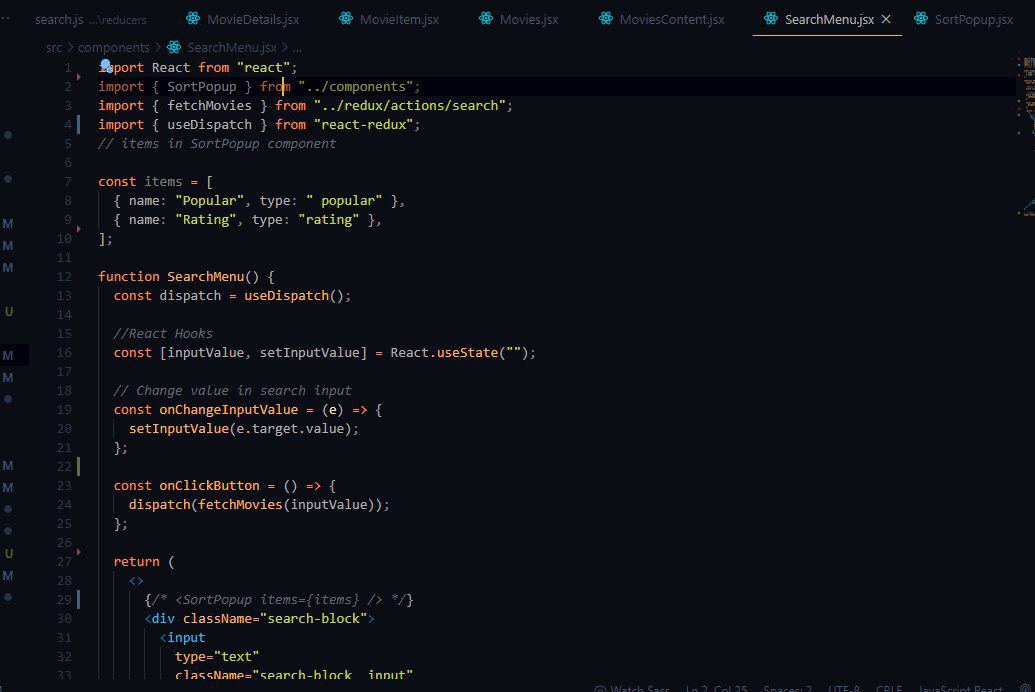Click React icon on SearchMenu.jsx tab
This screenshot has height=692, width=1035.
pyautogui.click(x=770, y=18)
